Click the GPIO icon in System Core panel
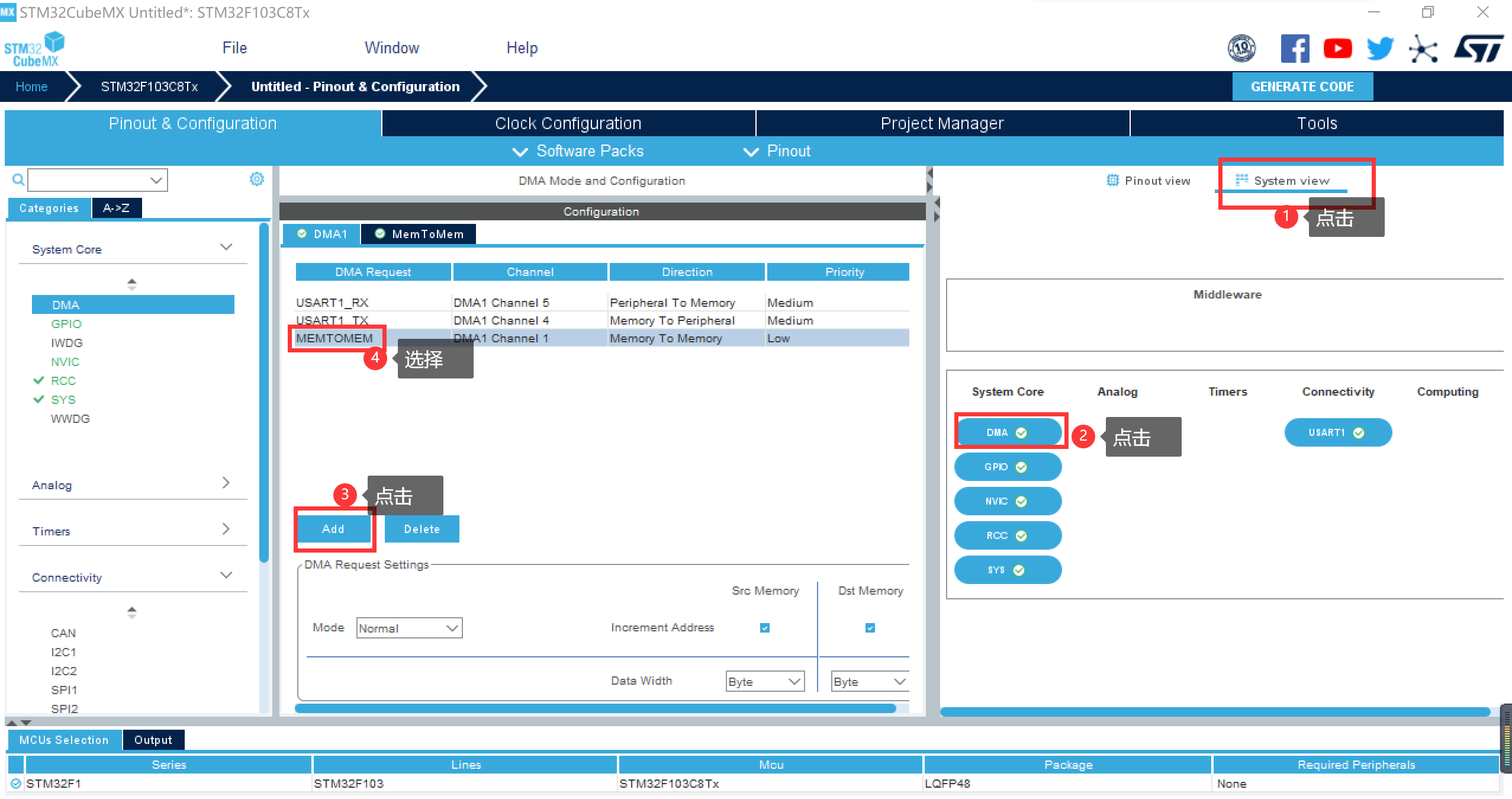1512x799 pixels. coord(1005,466)
